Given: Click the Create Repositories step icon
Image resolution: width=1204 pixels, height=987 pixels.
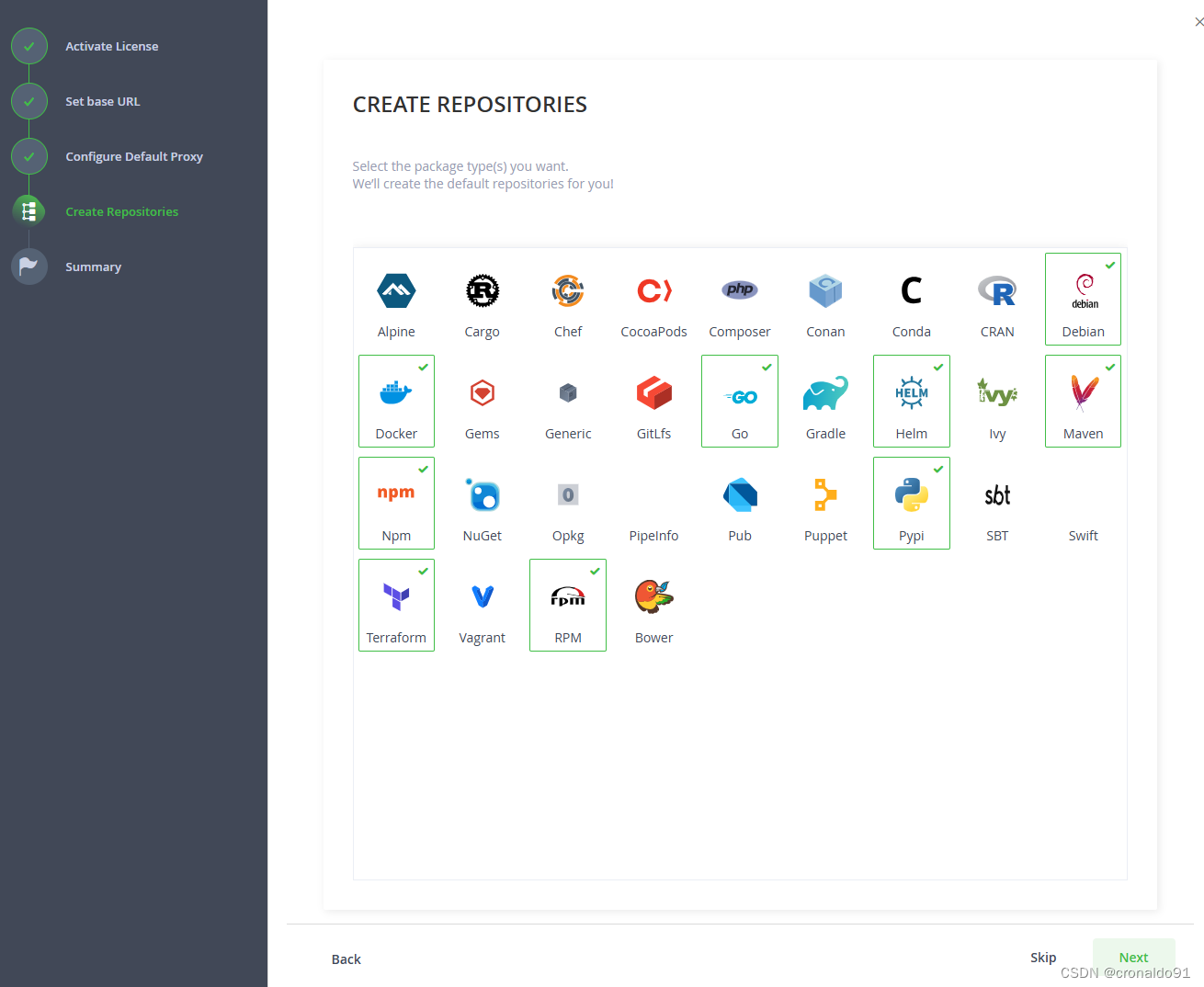Looking at the screenshot, I should coord(29,211).
